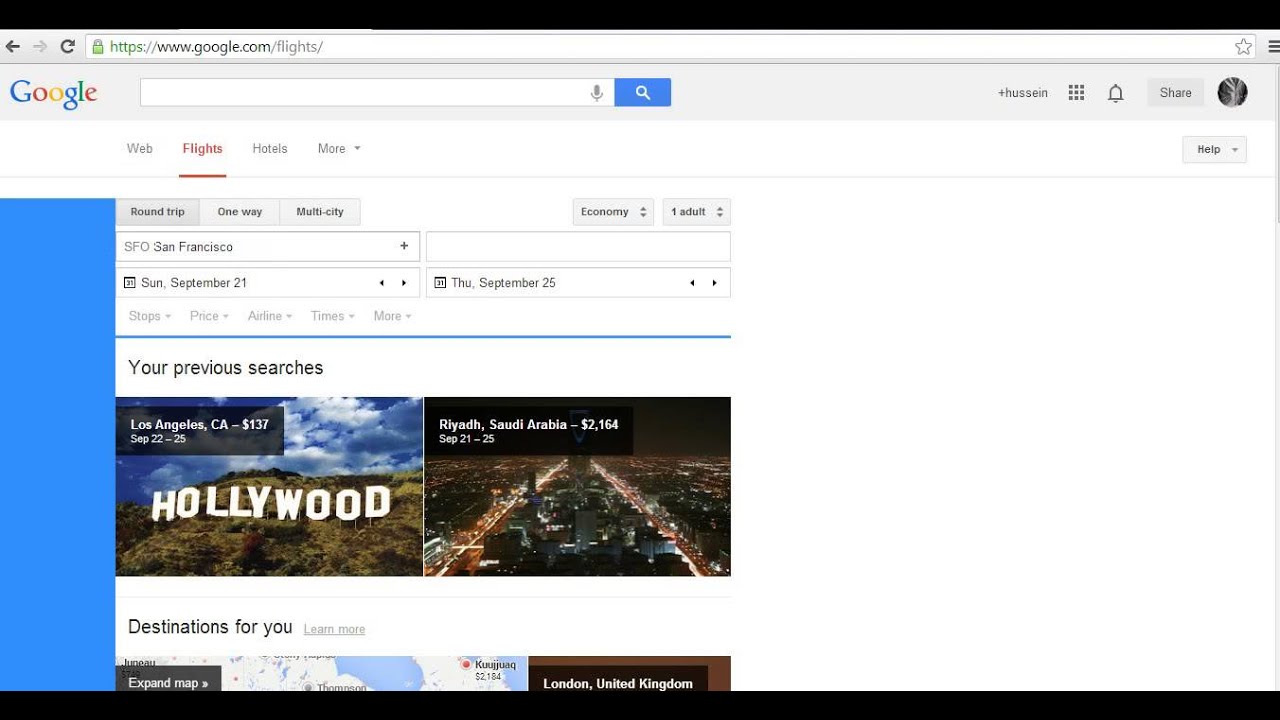The width and height of the screenshot is (1280, 720).
Task: Click the Google logo
Action: point(54,93)
